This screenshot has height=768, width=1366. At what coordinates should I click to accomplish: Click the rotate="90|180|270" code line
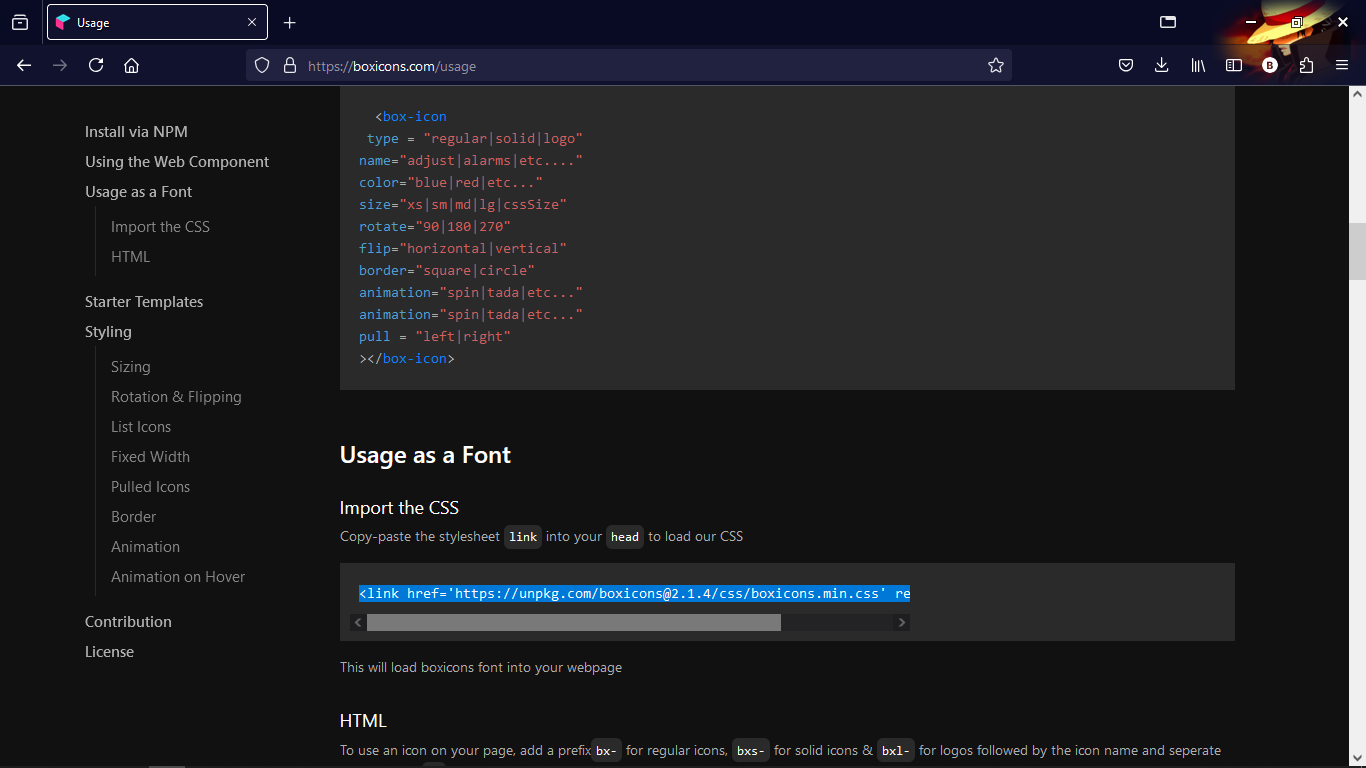point(435,226)
